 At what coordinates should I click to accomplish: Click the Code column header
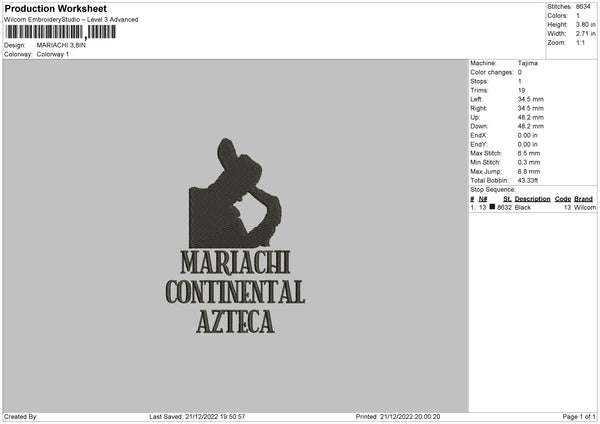(562, 199)
